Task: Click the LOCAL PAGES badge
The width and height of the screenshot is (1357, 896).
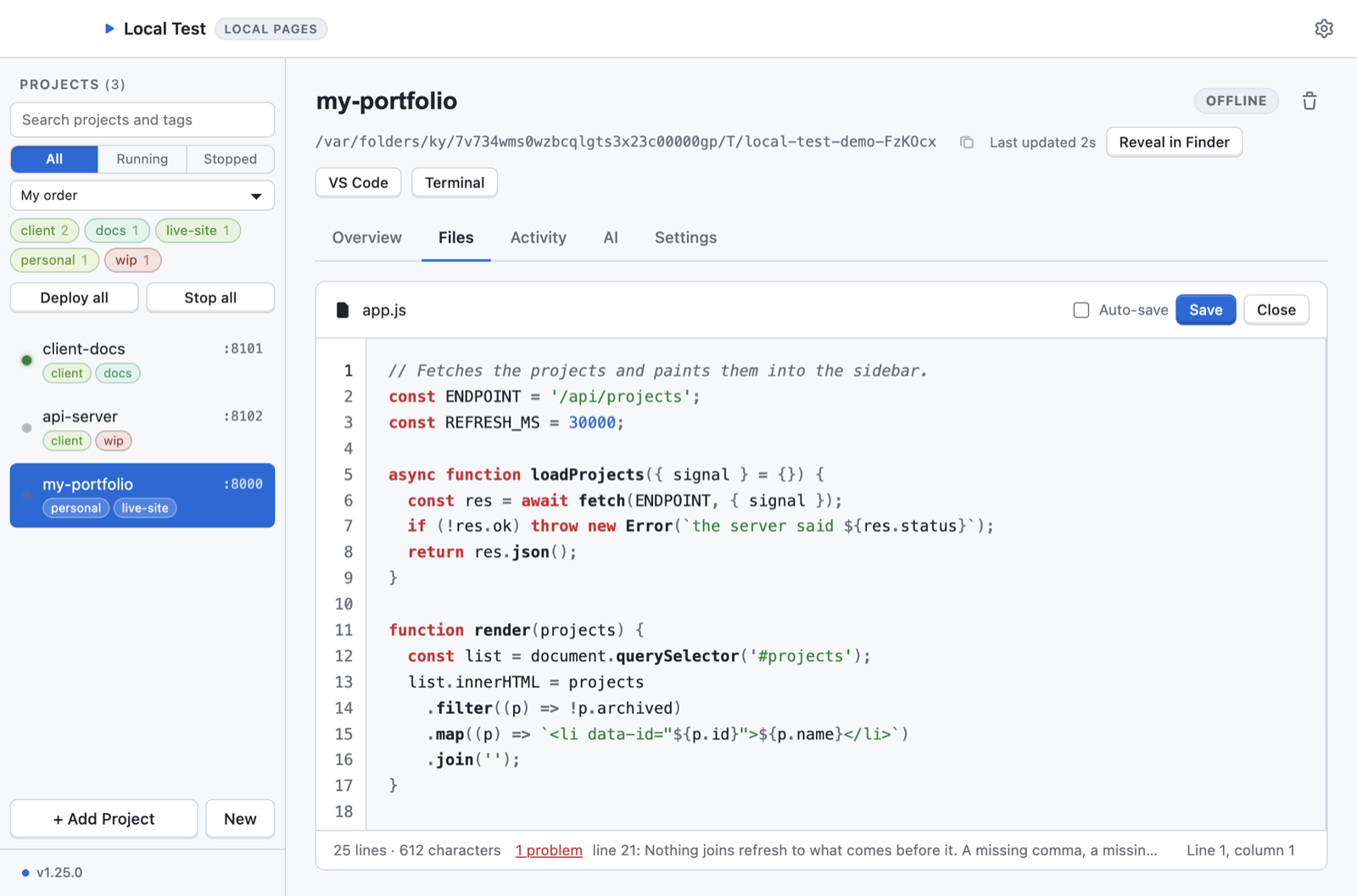Action: point(271,29)
